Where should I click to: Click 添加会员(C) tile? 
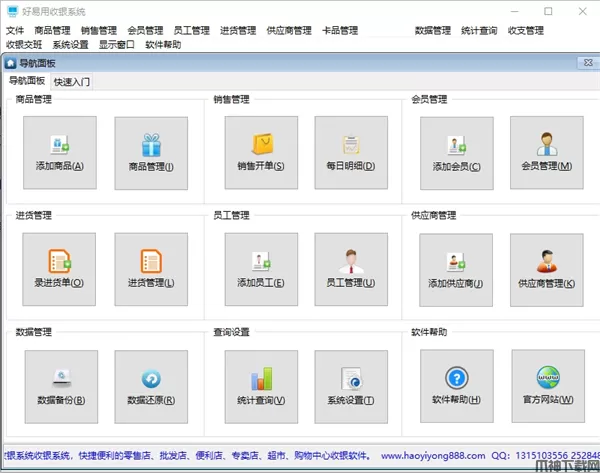pyautogui.click(x=457, y=153)
